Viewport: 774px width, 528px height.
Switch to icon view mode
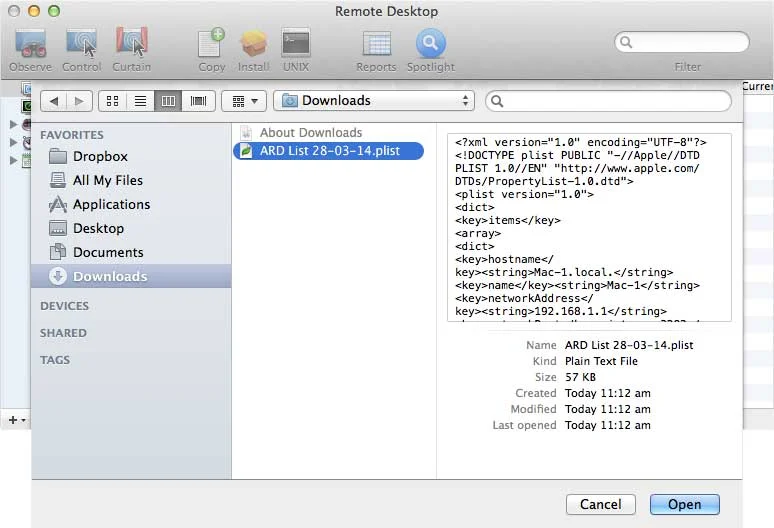coord(112,101)
